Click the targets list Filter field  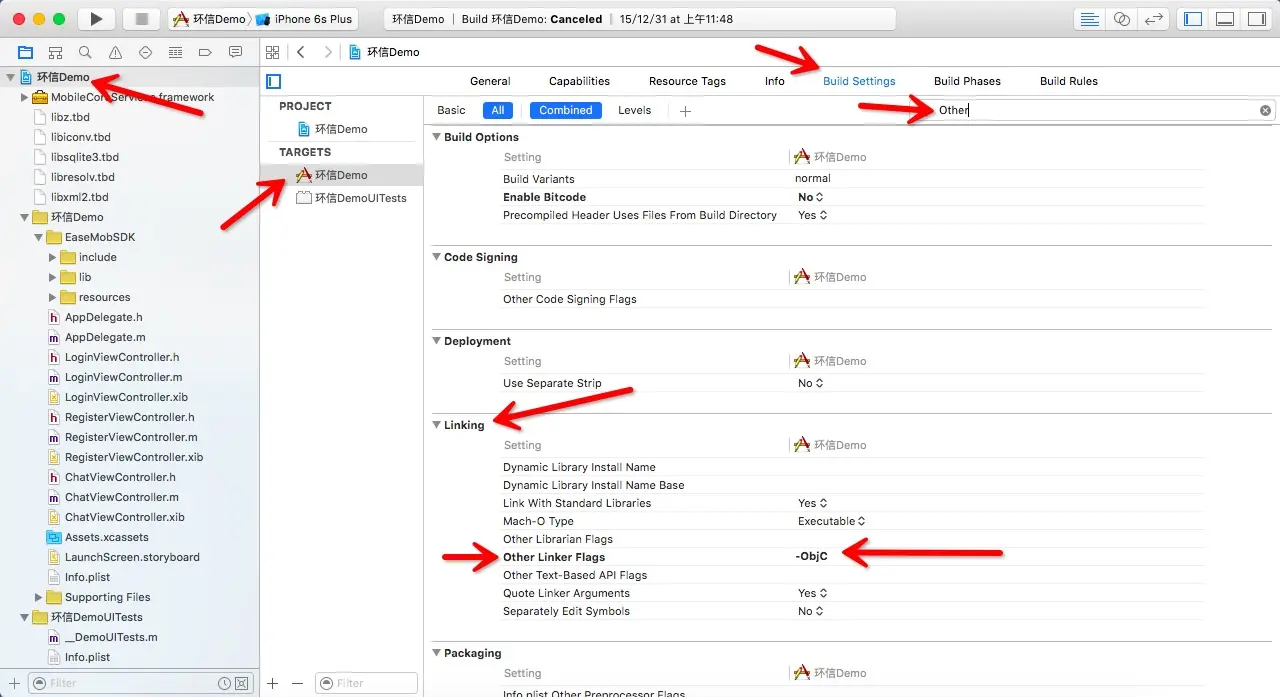pos(366,683)
